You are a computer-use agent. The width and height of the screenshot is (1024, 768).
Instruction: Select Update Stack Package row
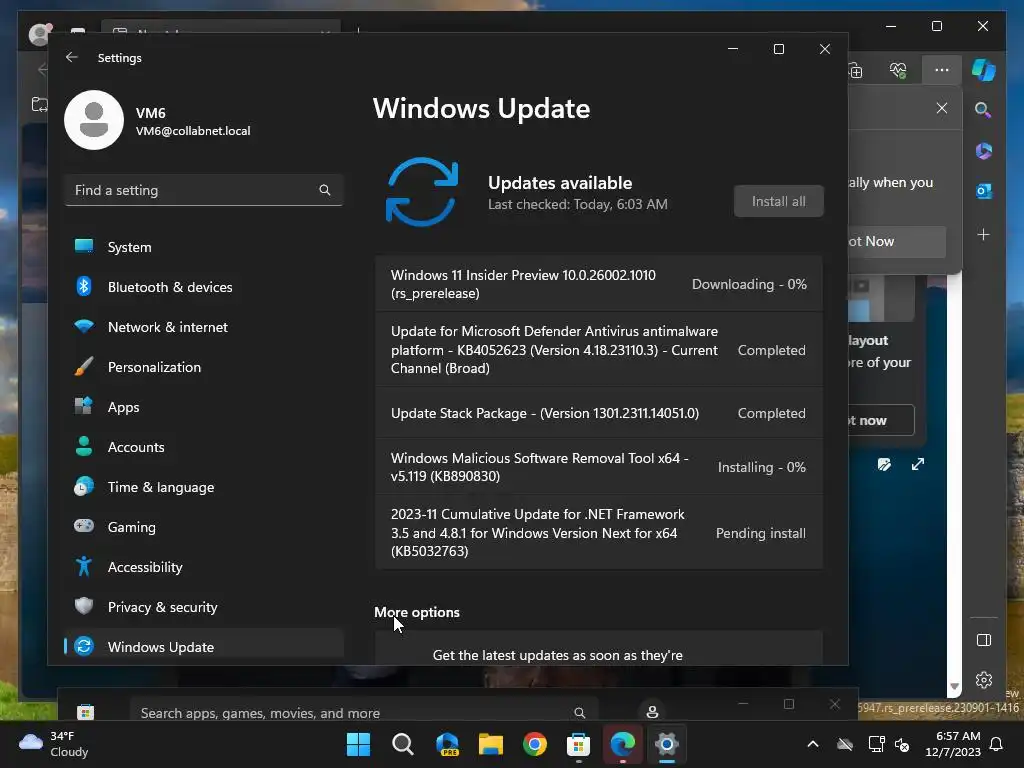[x=599, y=413]
